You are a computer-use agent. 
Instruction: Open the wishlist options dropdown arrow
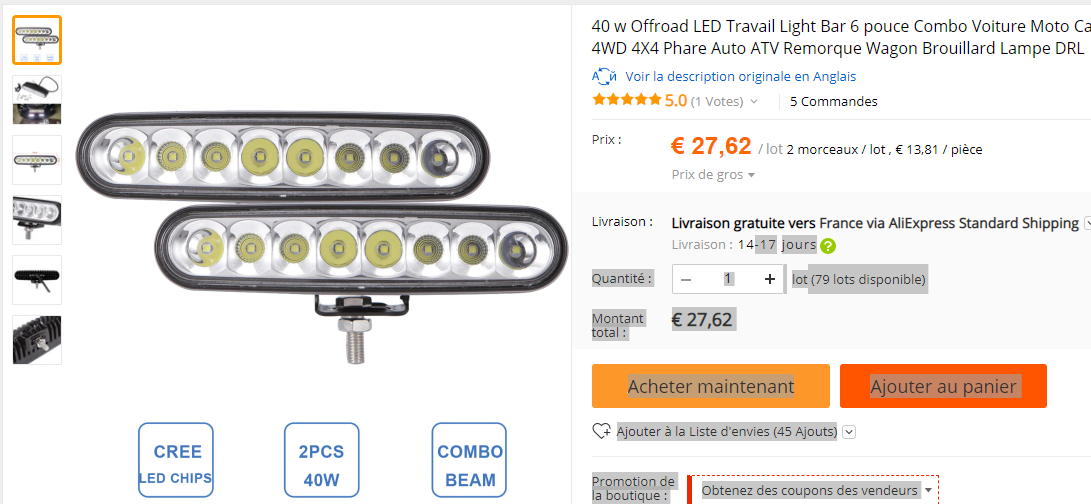(849, 432)
